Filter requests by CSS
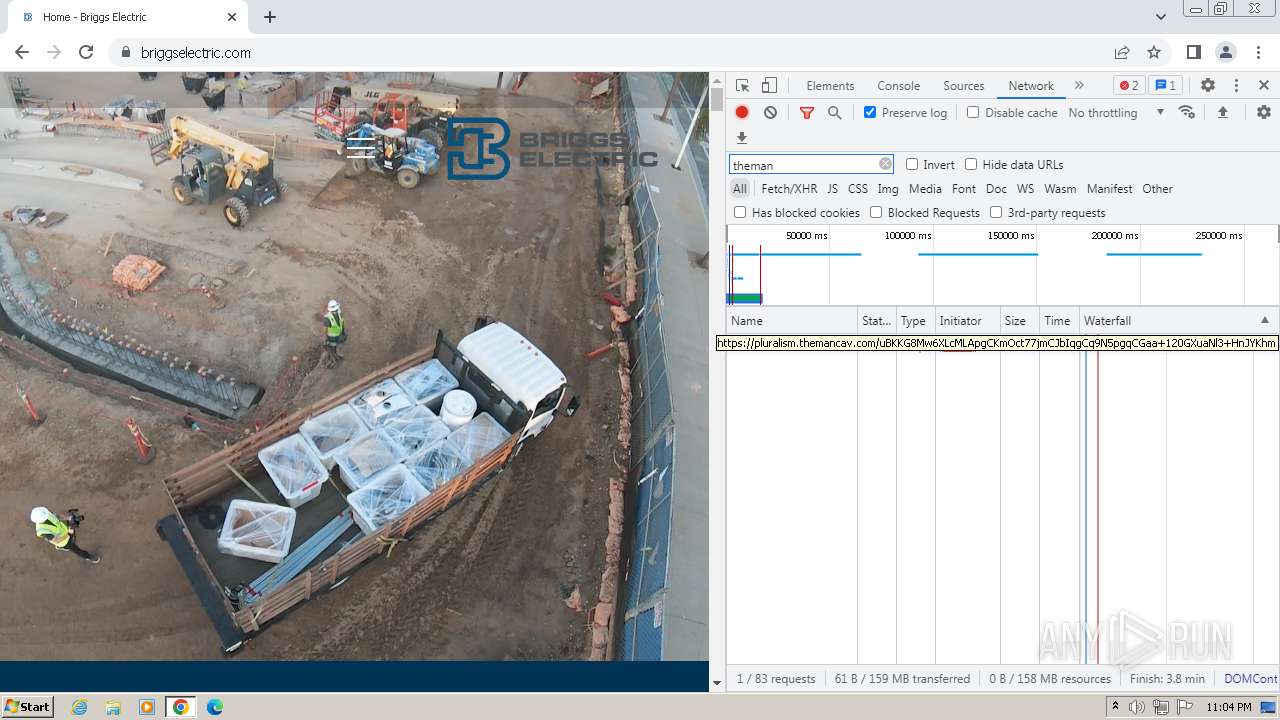 click(858, 188)
